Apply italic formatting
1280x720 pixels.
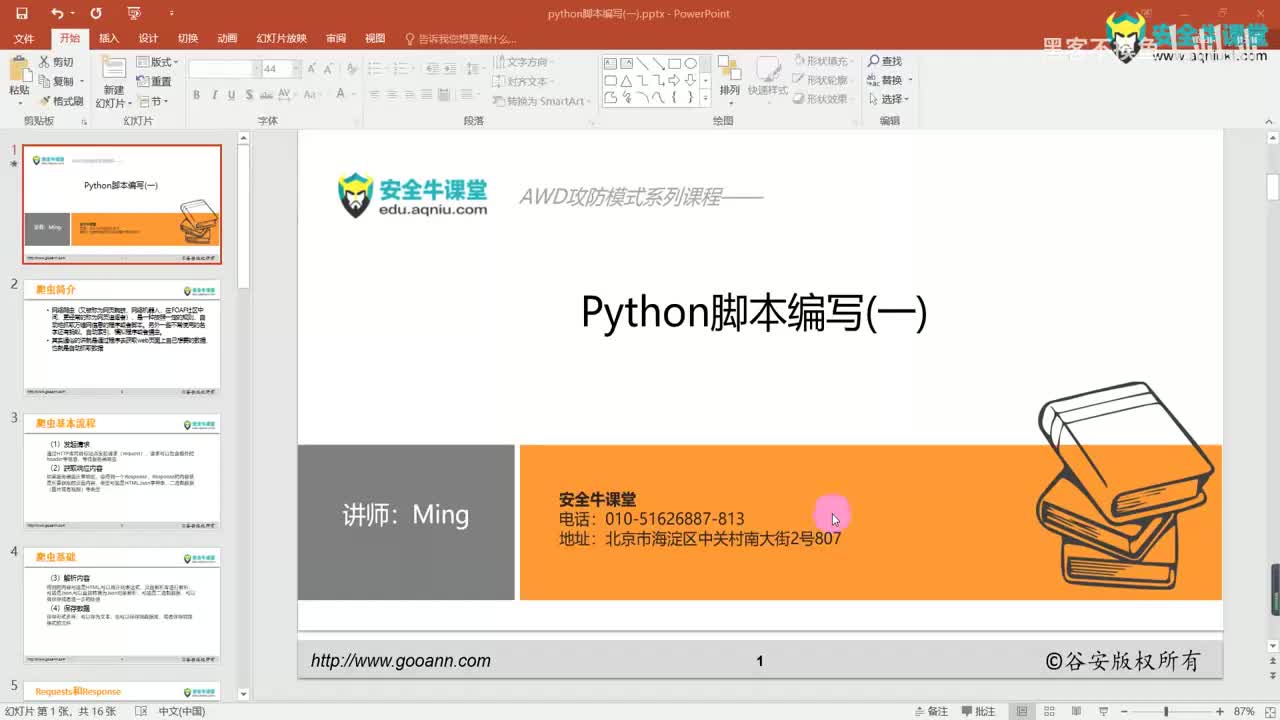(x=214, y=95)
